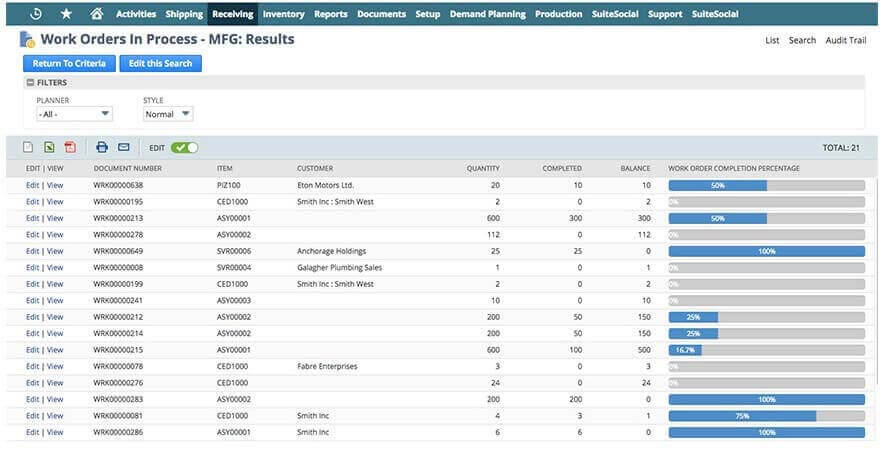Click the page icon beside title
The width and height of the screenshot is (885, 470).
pyautogui.click(x=27, y=39)
